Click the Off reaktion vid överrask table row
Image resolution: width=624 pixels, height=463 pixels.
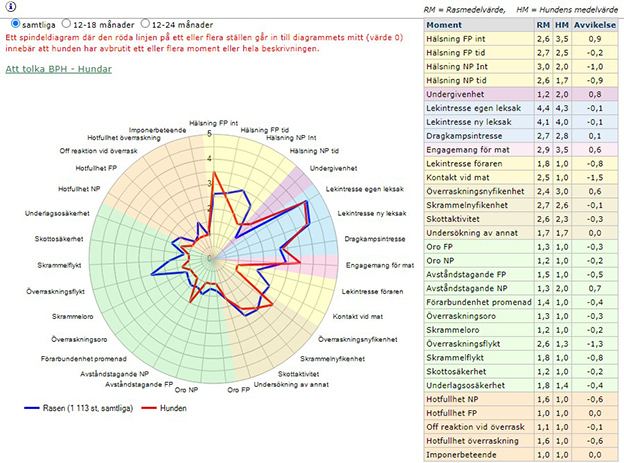point(521,427)
